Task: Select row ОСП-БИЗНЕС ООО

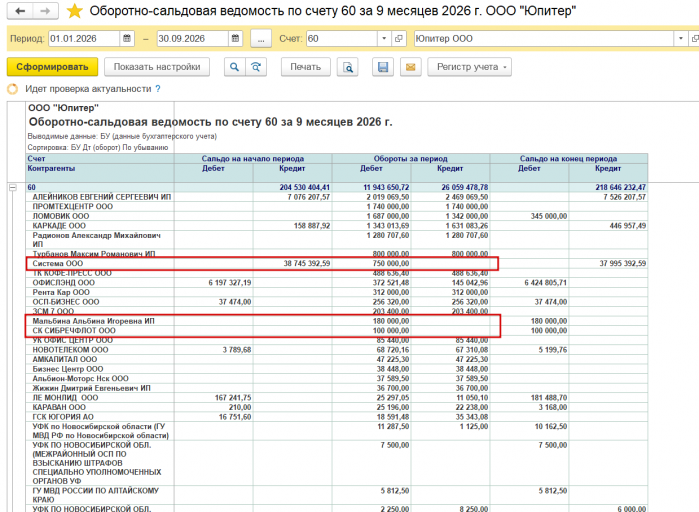Action: 66,302
